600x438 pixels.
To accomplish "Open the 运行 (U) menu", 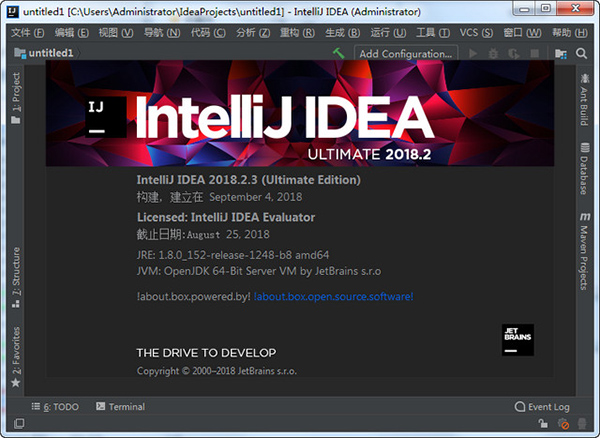I will 388,33.
